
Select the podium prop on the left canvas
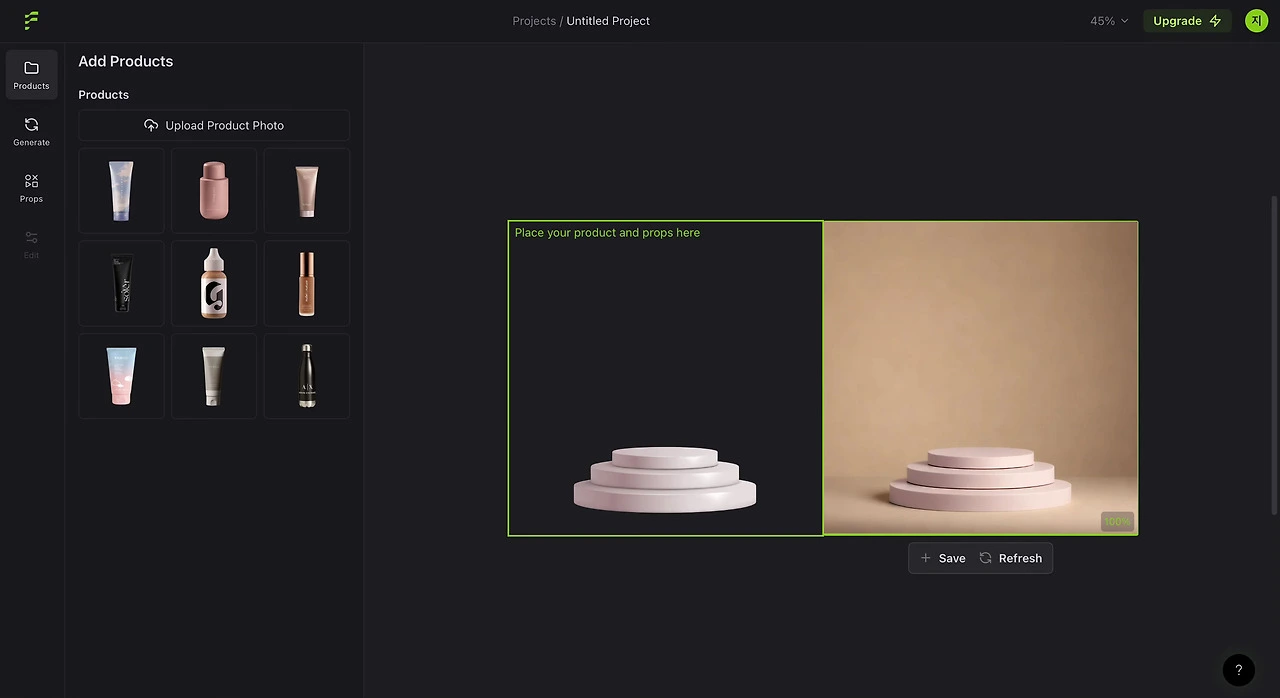(x=665, y=479)
